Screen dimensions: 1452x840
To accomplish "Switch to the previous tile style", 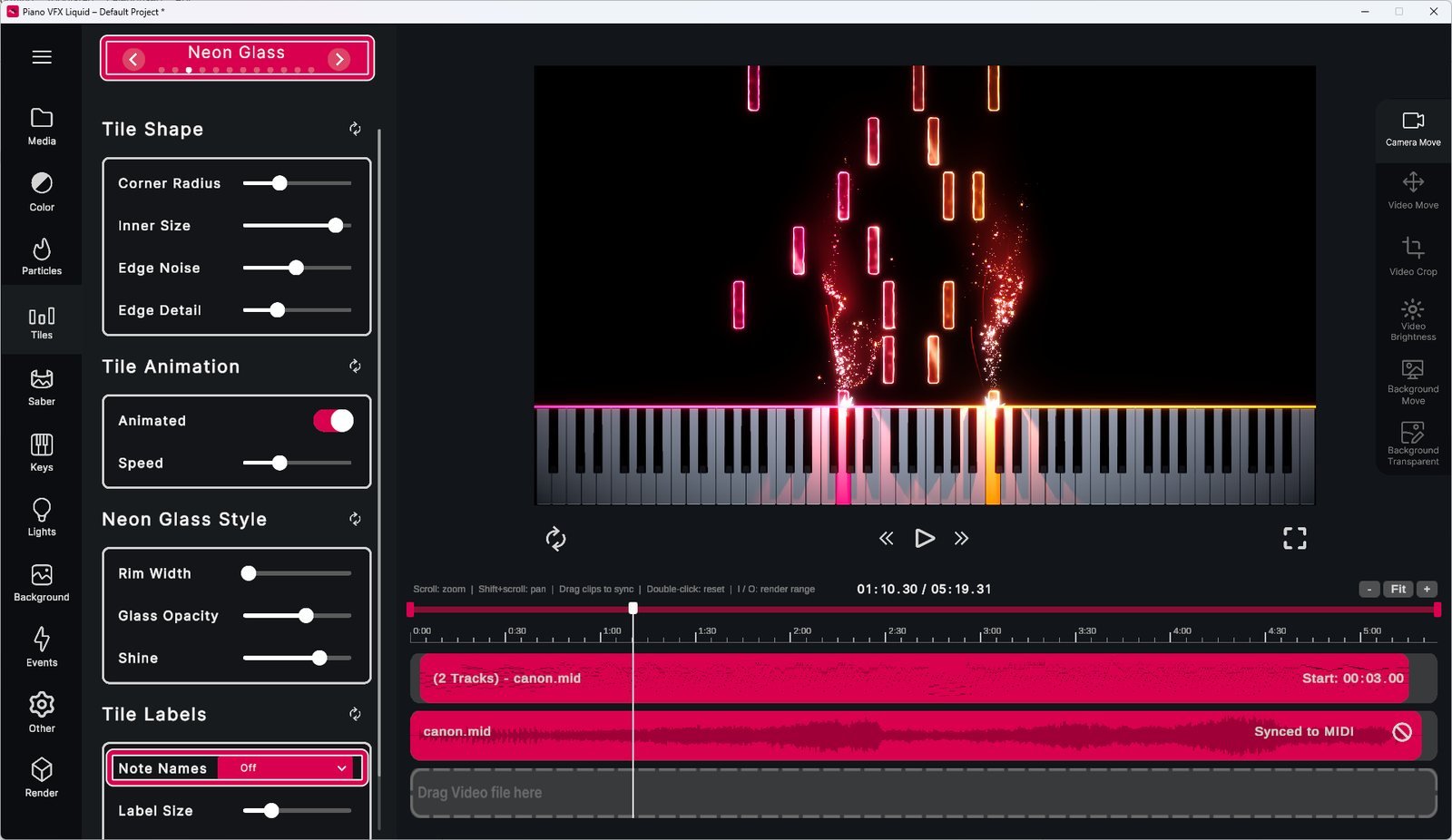I will click(x=133, y=59).
